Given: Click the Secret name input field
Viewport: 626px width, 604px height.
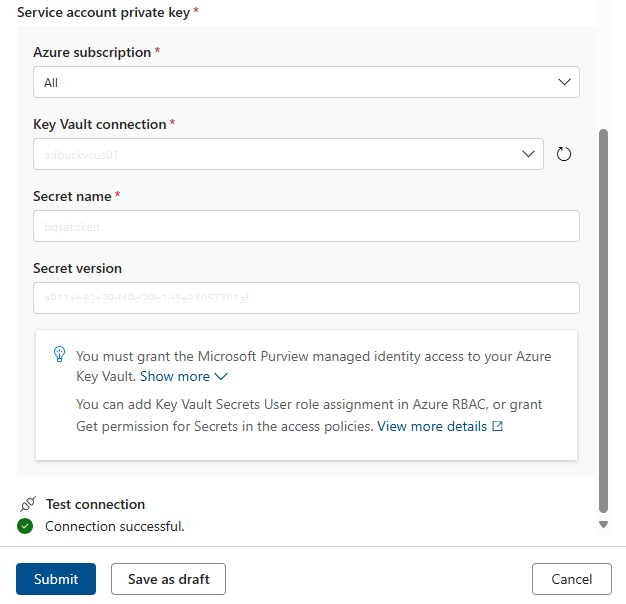Looking at the screenshot, I should pos(306,226).
